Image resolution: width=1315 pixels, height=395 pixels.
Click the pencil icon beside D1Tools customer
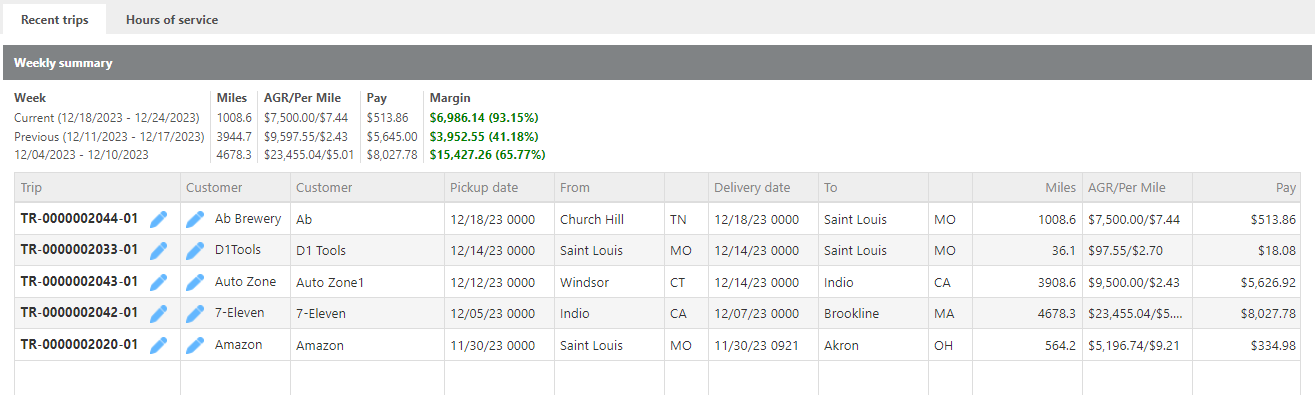click(x=195, y=251)
